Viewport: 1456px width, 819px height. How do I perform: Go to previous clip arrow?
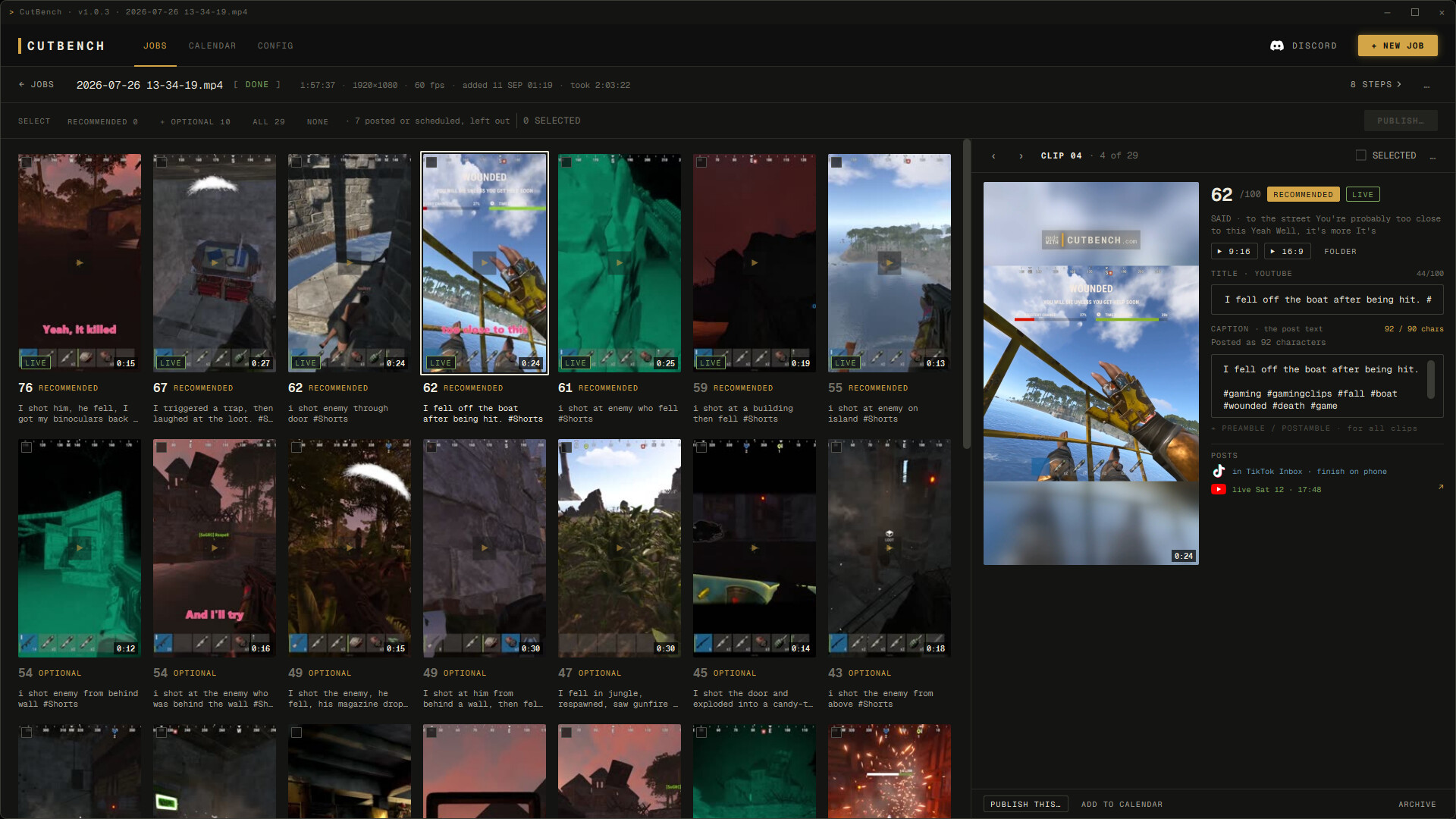[x=993, y=156]
